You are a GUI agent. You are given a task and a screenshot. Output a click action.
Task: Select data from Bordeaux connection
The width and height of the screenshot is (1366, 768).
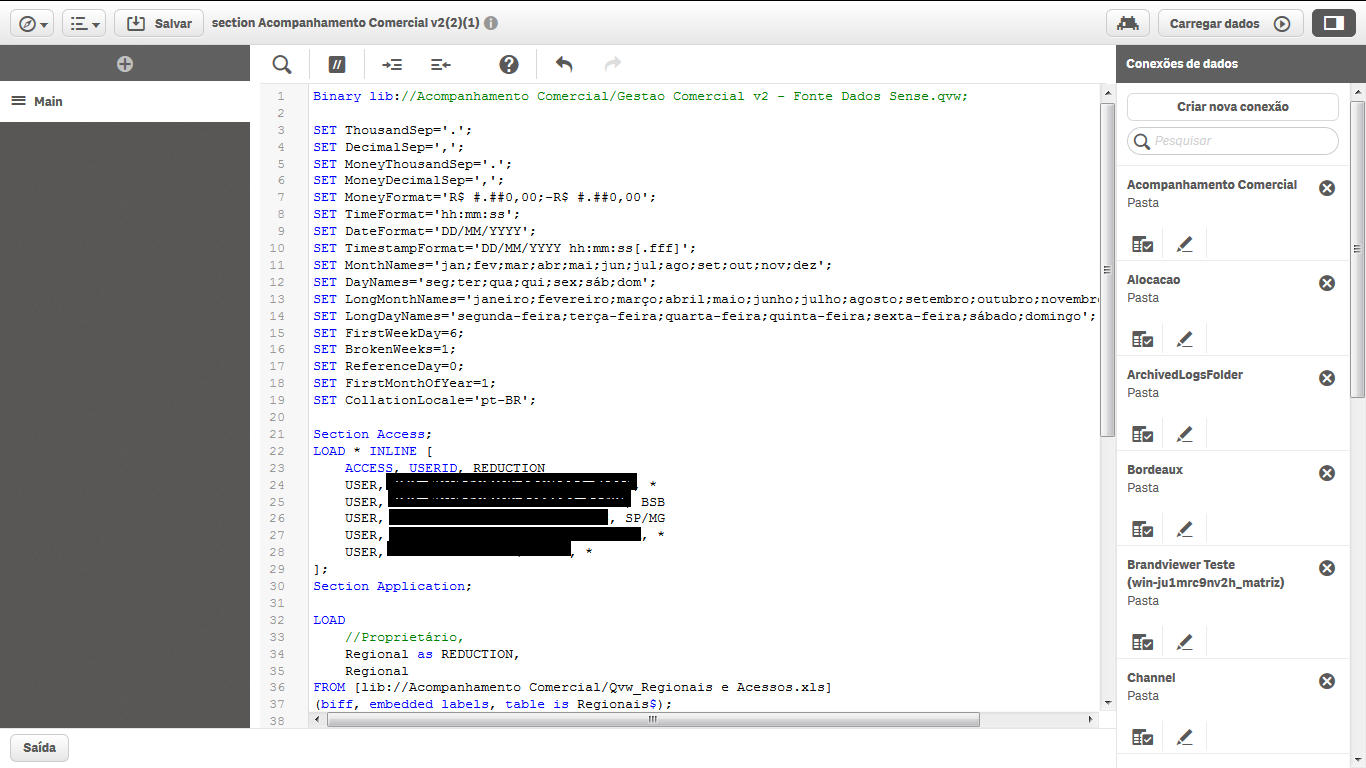click(x=1142, y=528)
